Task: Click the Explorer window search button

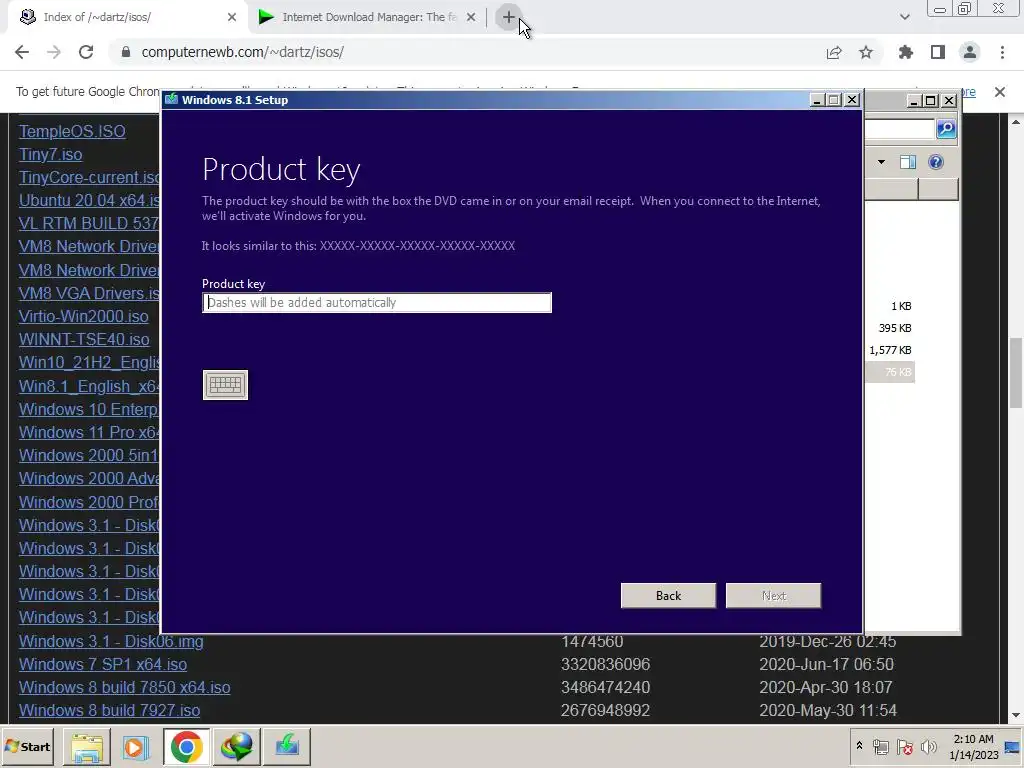Action: (946, 129)
